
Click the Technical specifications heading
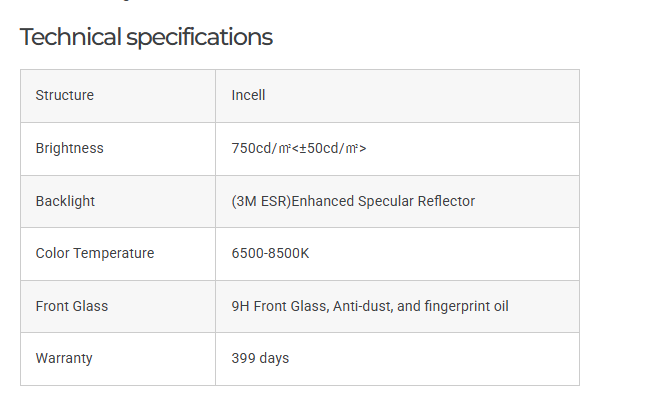point(146,38)
